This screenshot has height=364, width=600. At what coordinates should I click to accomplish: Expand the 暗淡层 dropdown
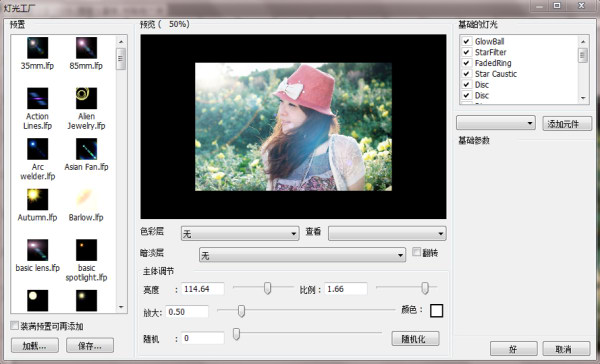(x=302, y=255)
